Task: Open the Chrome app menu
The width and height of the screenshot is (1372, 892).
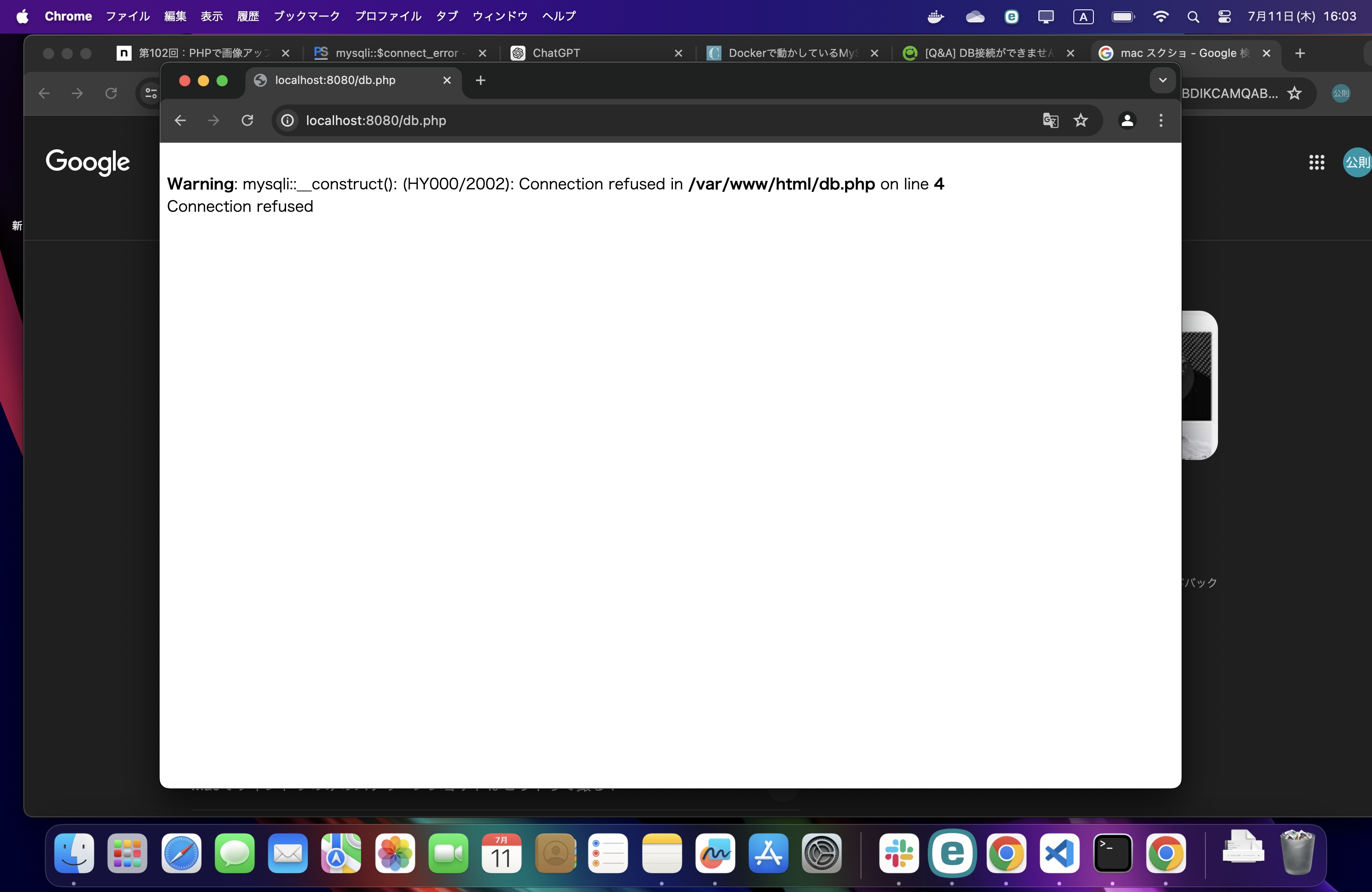Action: coord(68,16)
